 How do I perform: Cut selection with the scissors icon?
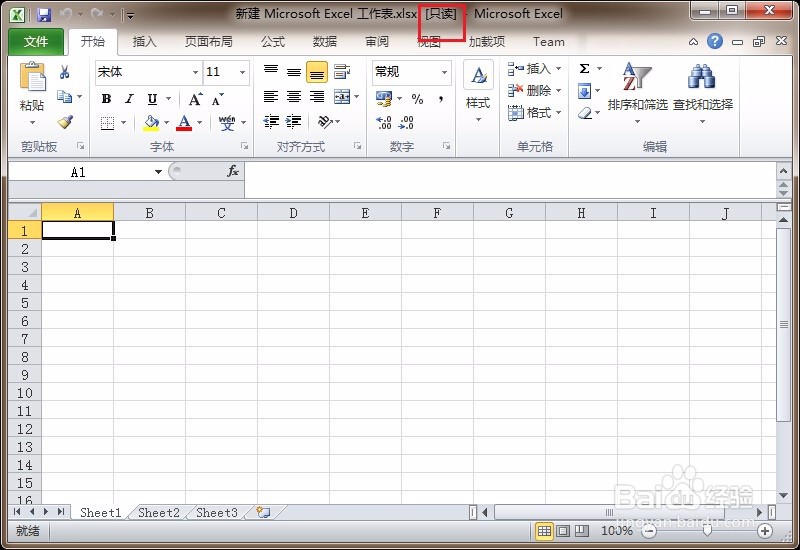click(x=64, y=72)
